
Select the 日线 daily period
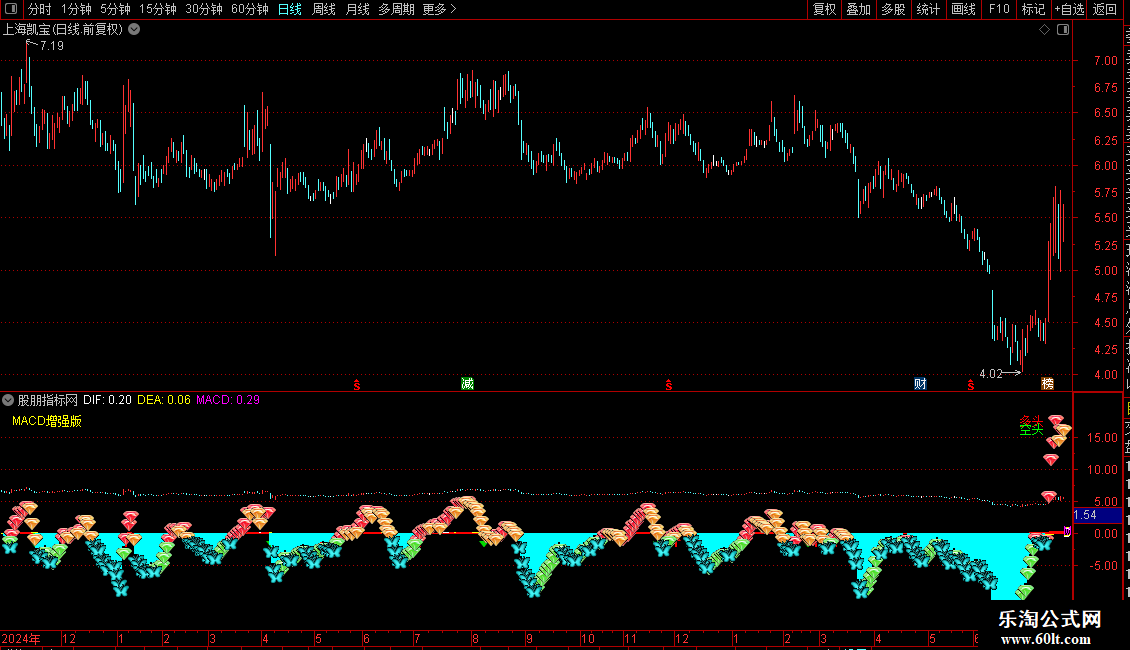coord(290,9)
